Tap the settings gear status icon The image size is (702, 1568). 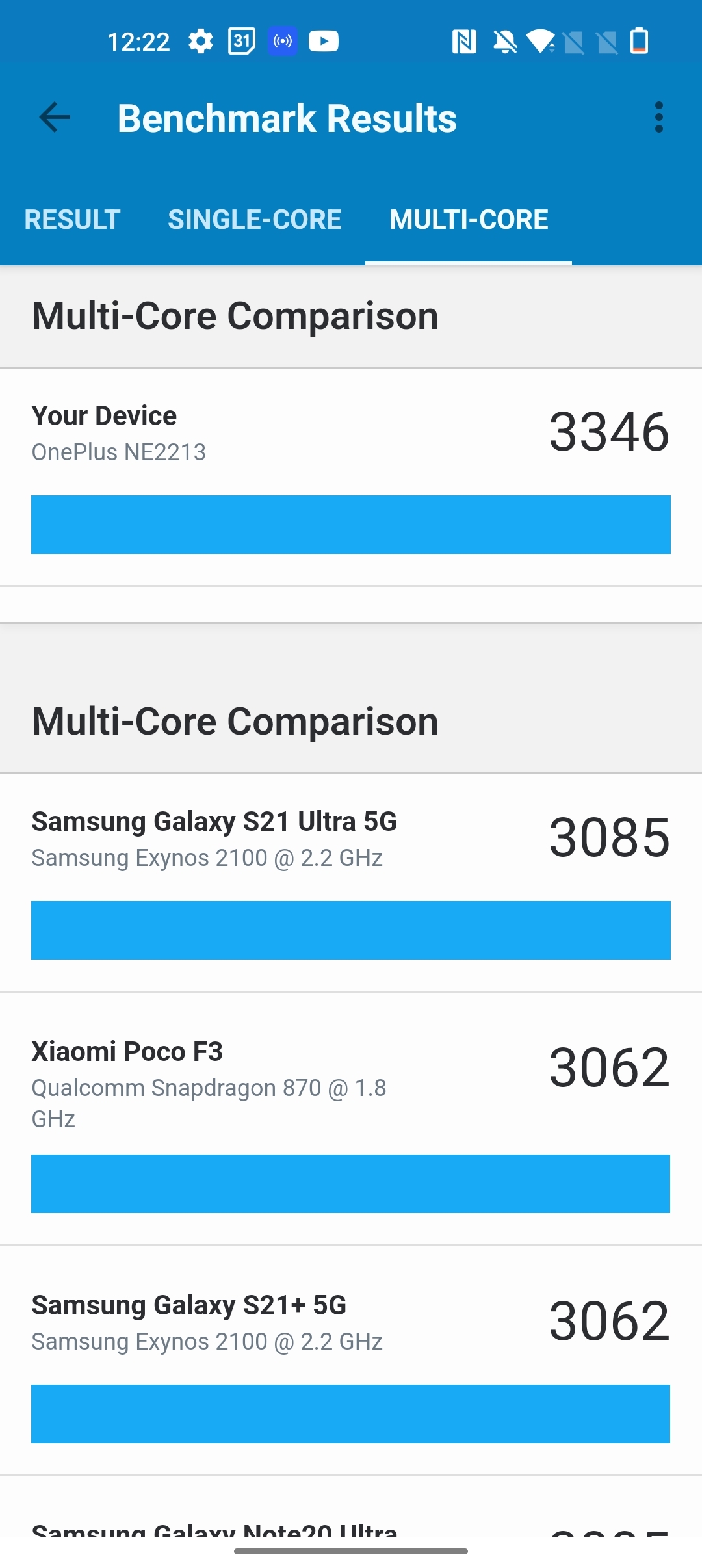point(201,42)
